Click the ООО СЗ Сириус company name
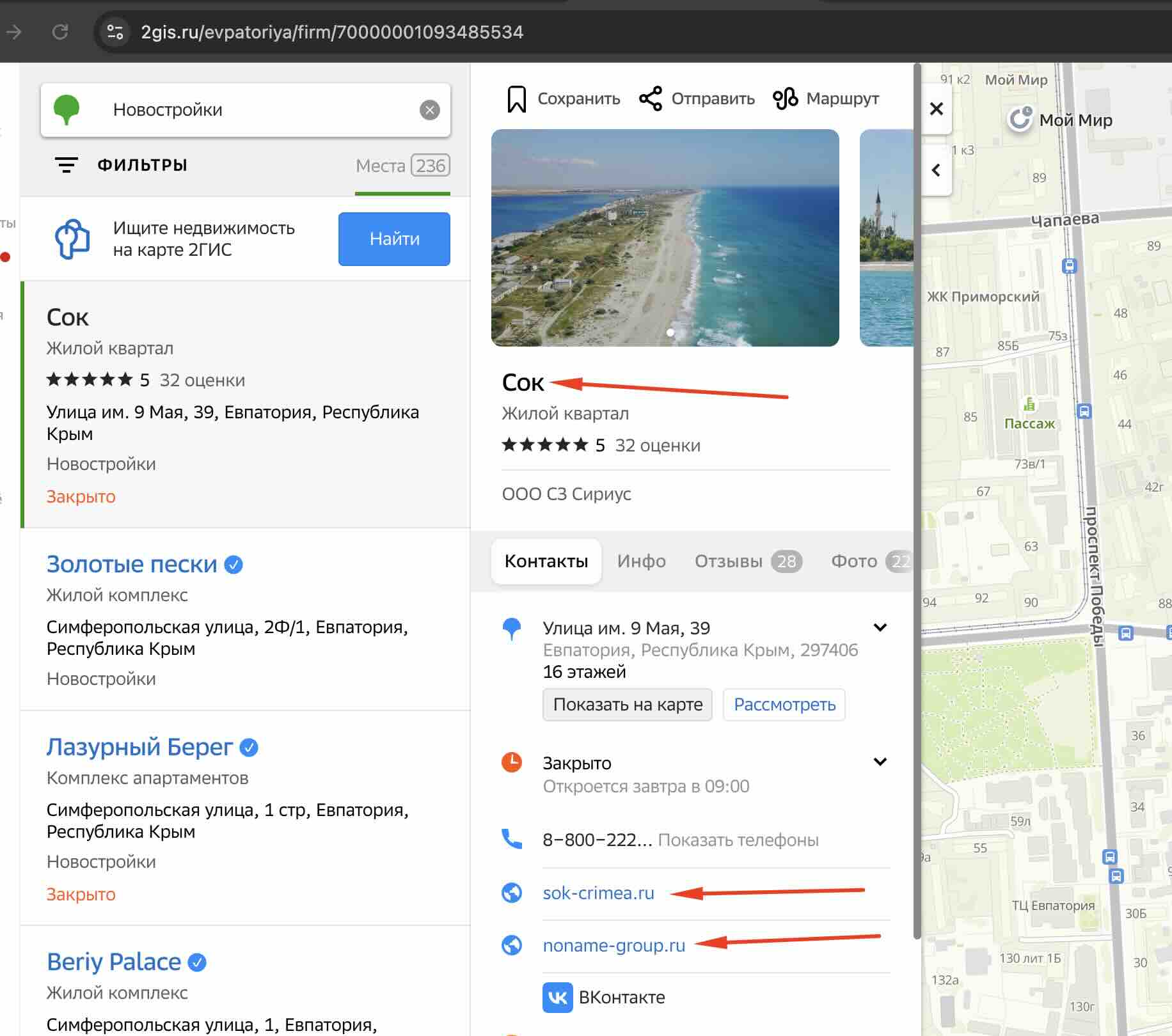Screen dimensions: 1172x1036 [x=567, y=494]
